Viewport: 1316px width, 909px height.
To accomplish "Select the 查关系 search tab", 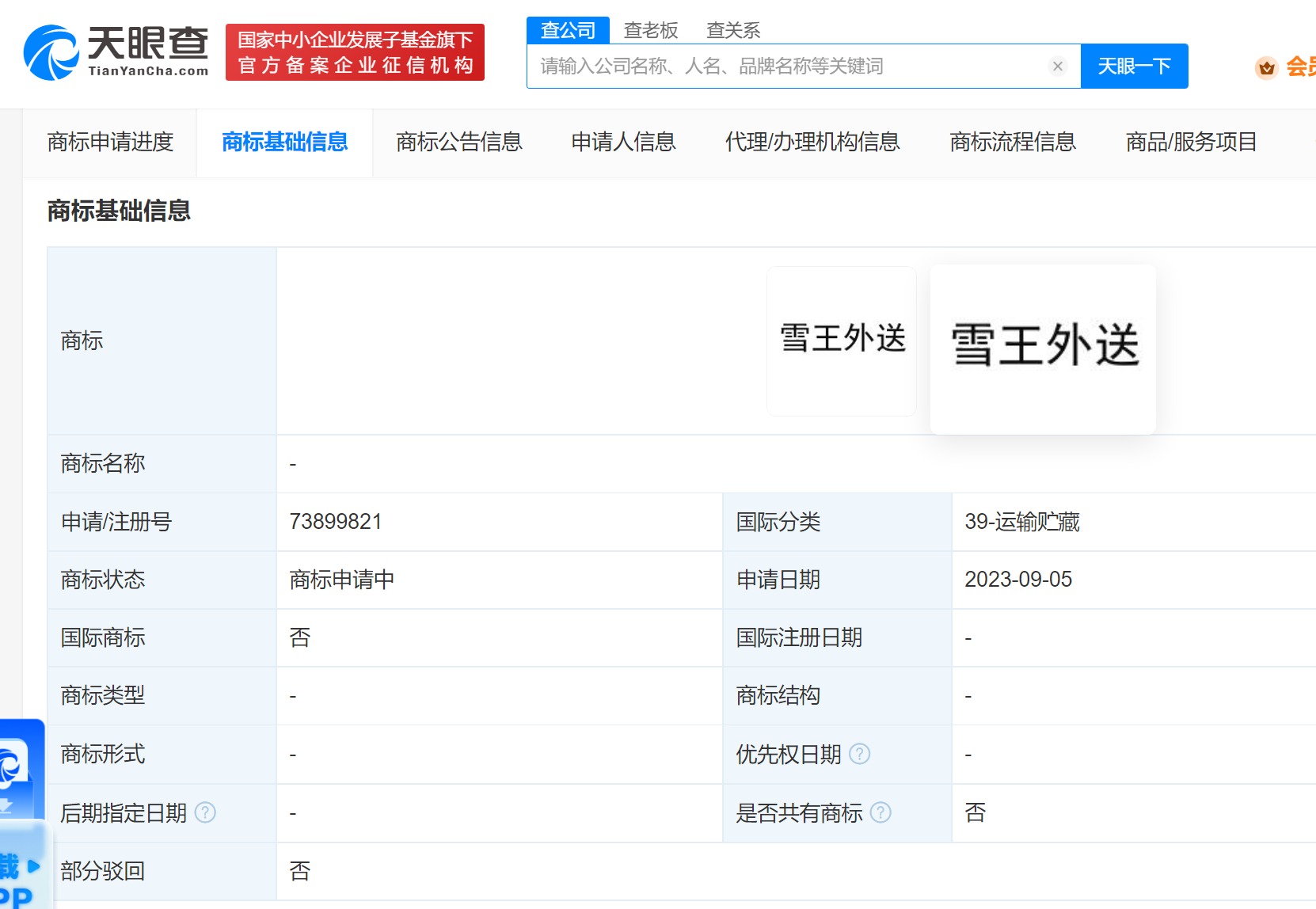I will click(x=733, y=30).
